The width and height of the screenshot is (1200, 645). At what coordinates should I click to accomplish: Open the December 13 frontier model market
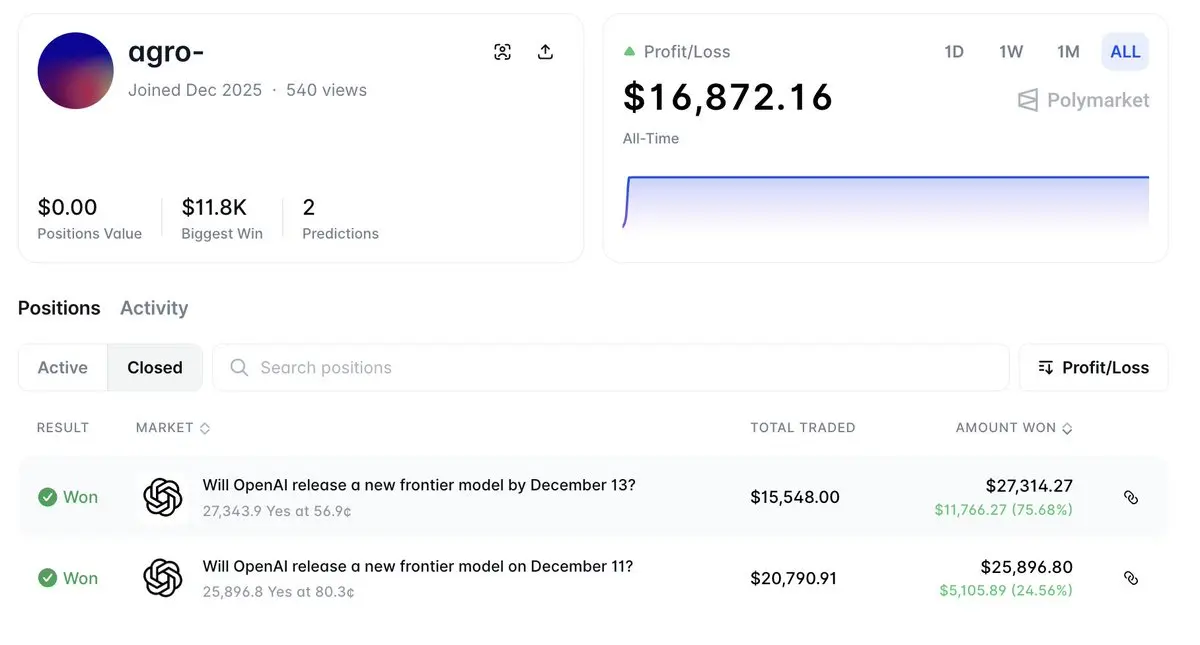[419, 486]
